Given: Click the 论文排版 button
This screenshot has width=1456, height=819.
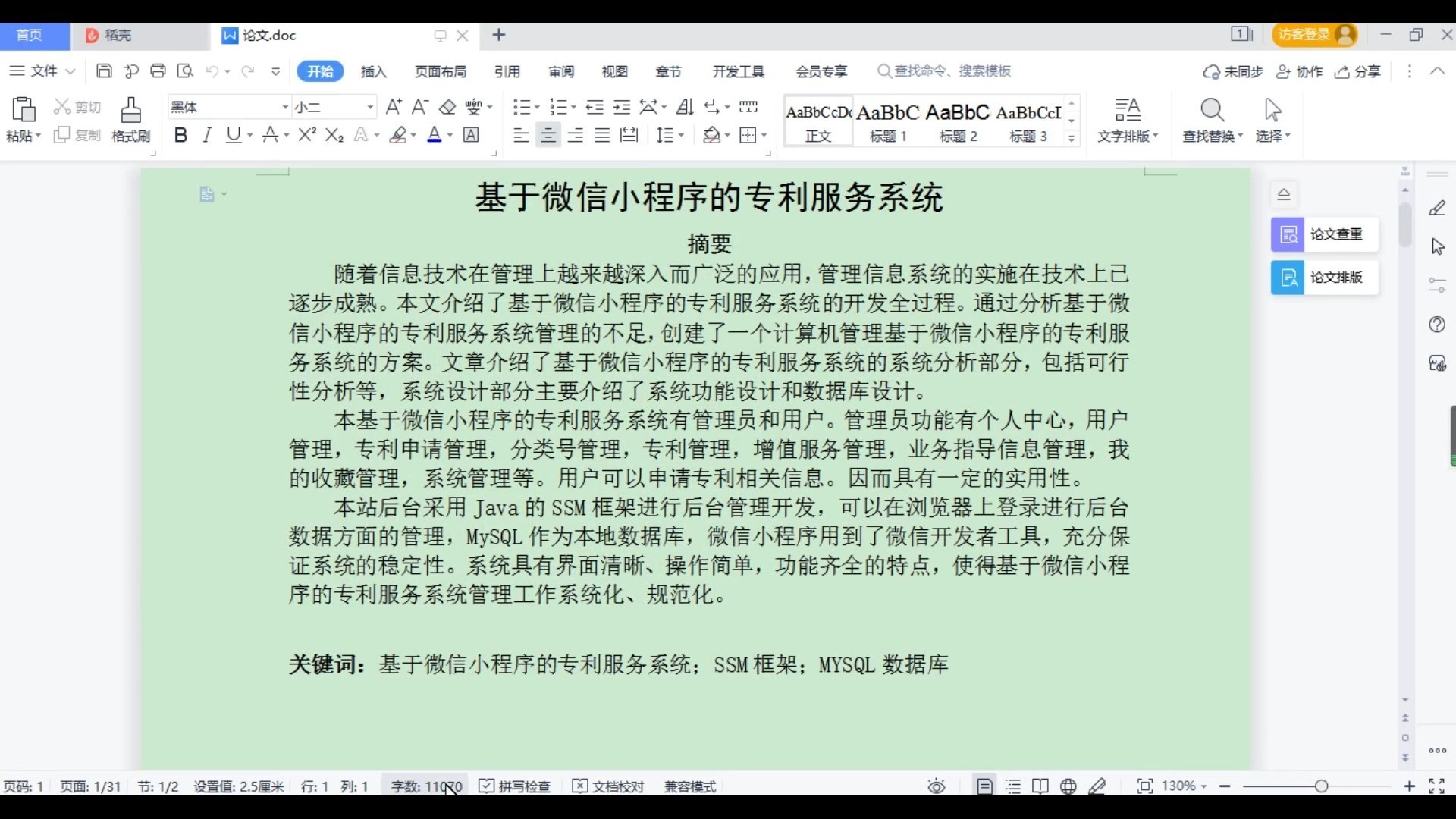Looking at the screenshot, I should 1324,278.
